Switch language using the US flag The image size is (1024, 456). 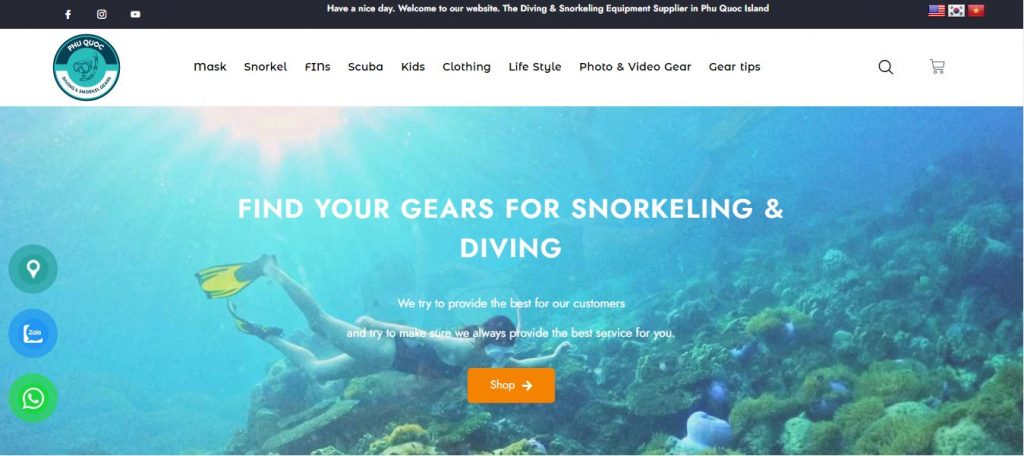click(x=936, y=10)
